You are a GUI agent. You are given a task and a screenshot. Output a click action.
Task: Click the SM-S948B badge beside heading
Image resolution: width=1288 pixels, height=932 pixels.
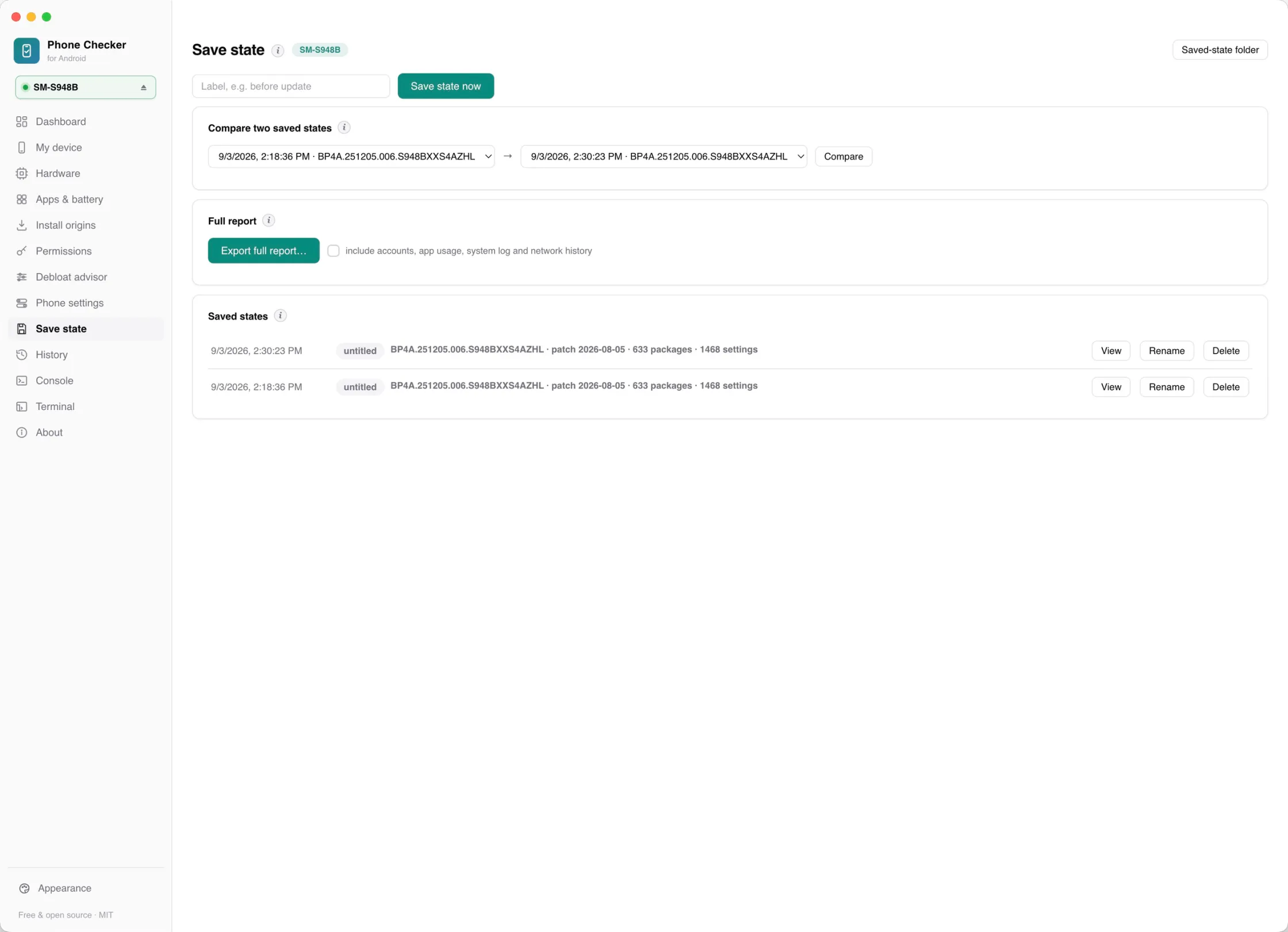point(320,50)
